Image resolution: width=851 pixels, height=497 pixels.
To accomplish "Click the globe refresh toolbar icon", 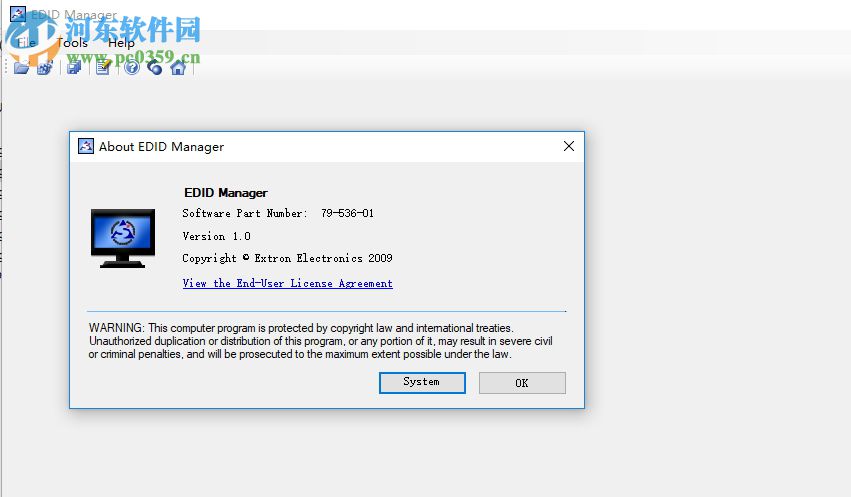I will point(155,67).
